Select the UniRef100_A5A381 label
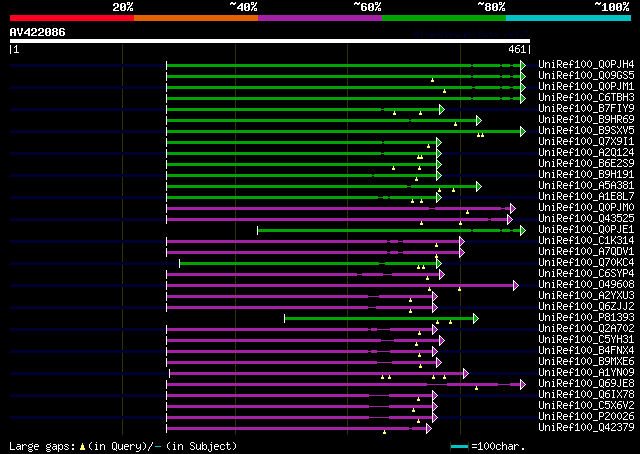Image resolution: width=640 pixels, height=454 pixels. pos(586,186)
